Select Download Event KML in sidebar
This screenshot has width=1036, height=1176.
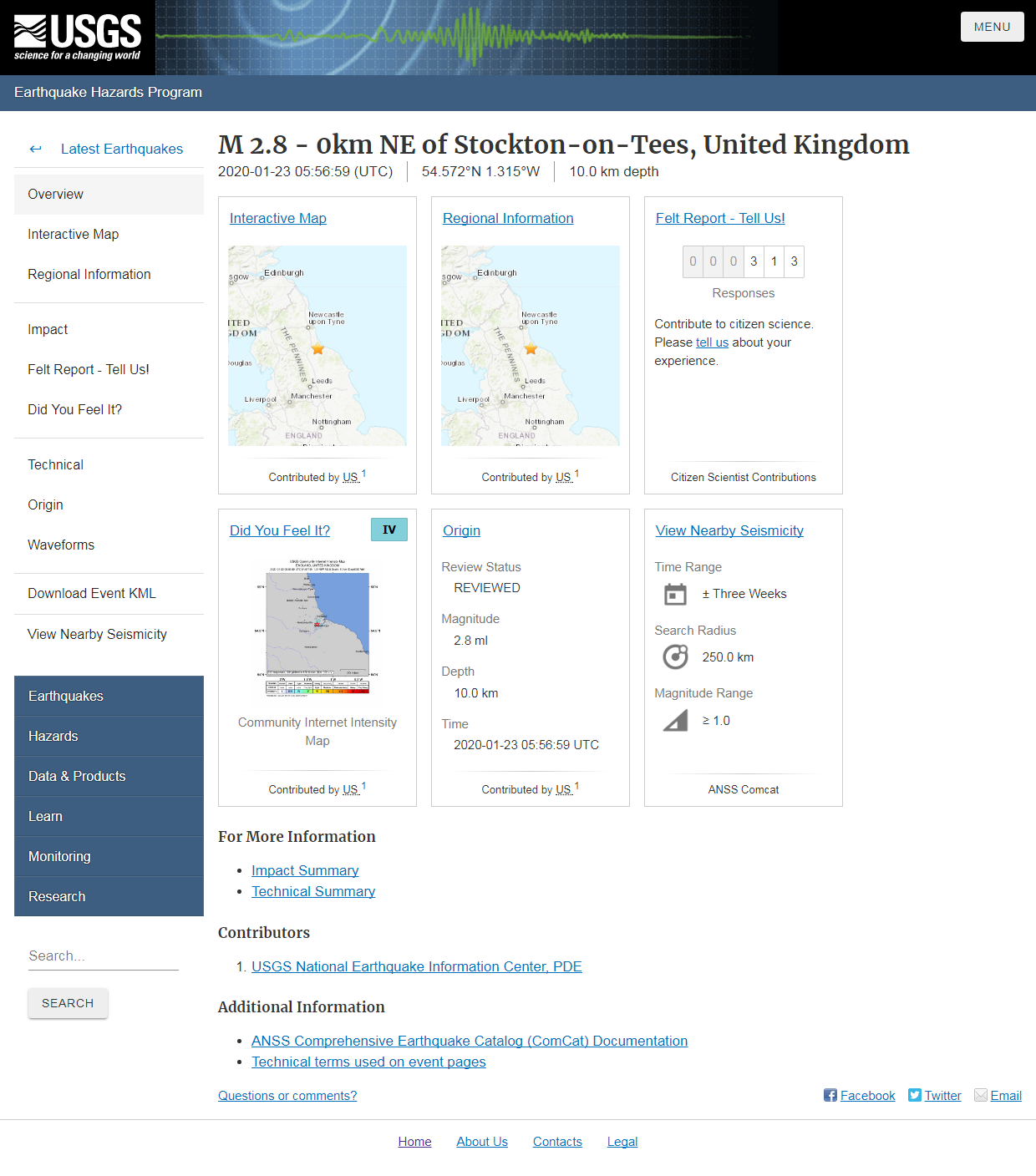(x=109, y=593)
